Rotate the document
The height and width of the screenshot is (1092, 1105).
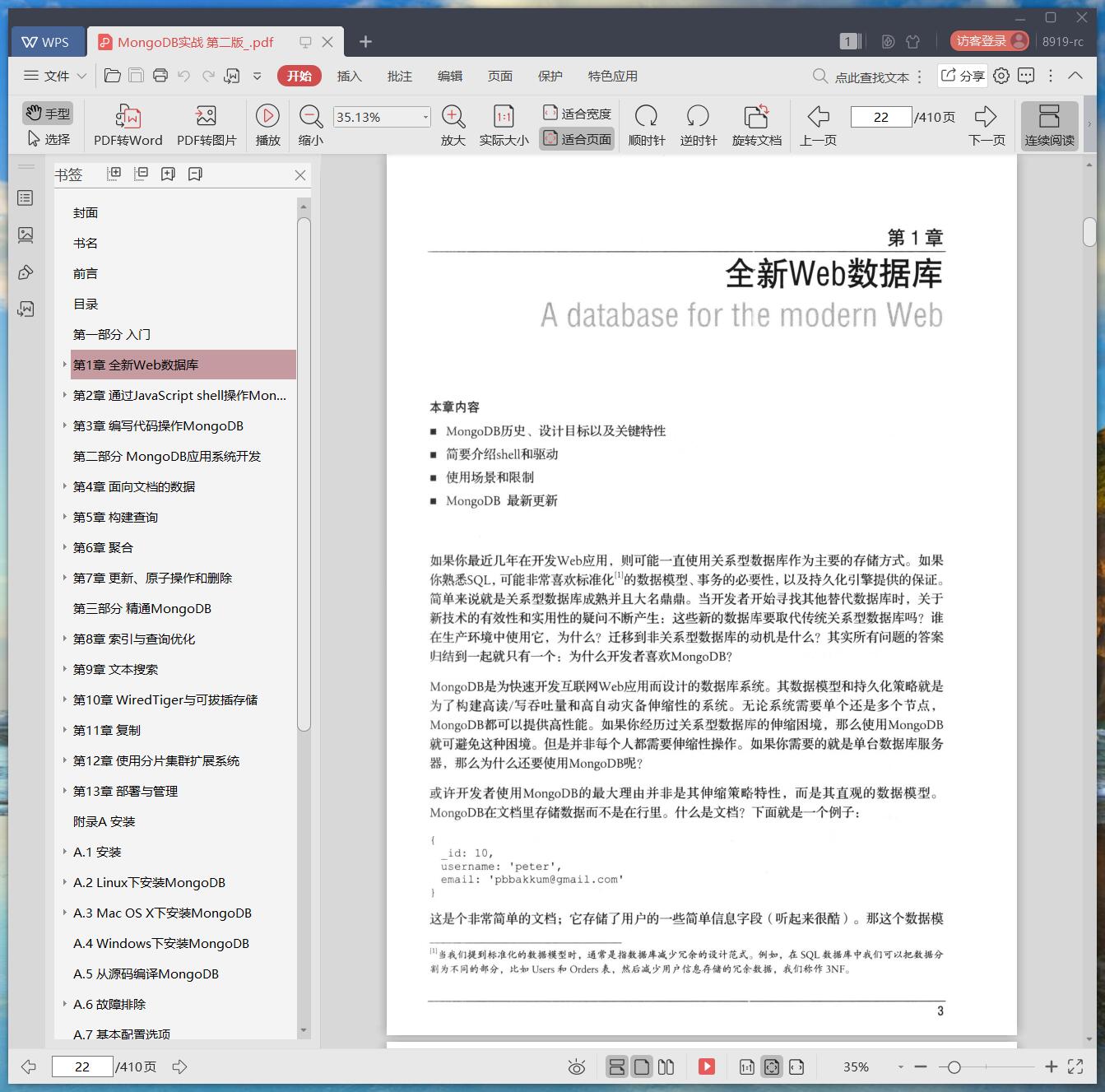point(756,125)
